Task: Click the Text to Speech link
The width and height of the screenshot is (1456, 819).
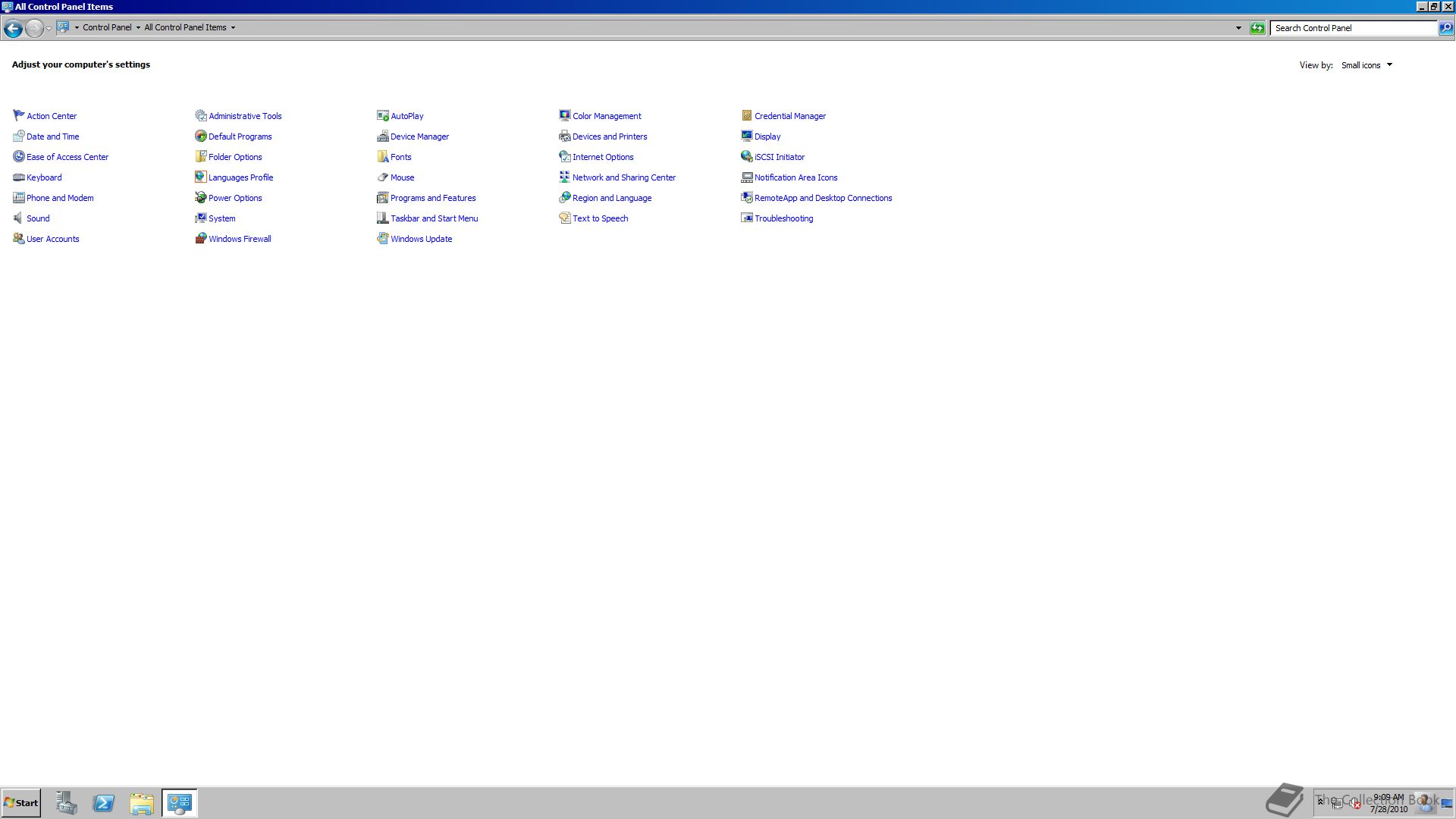Action: coord(600,218)
